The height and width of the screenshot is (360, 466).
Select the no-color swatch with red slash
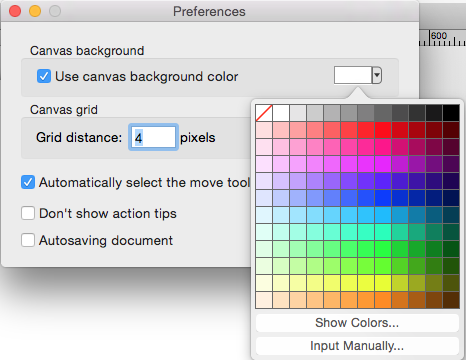(264, 113)
